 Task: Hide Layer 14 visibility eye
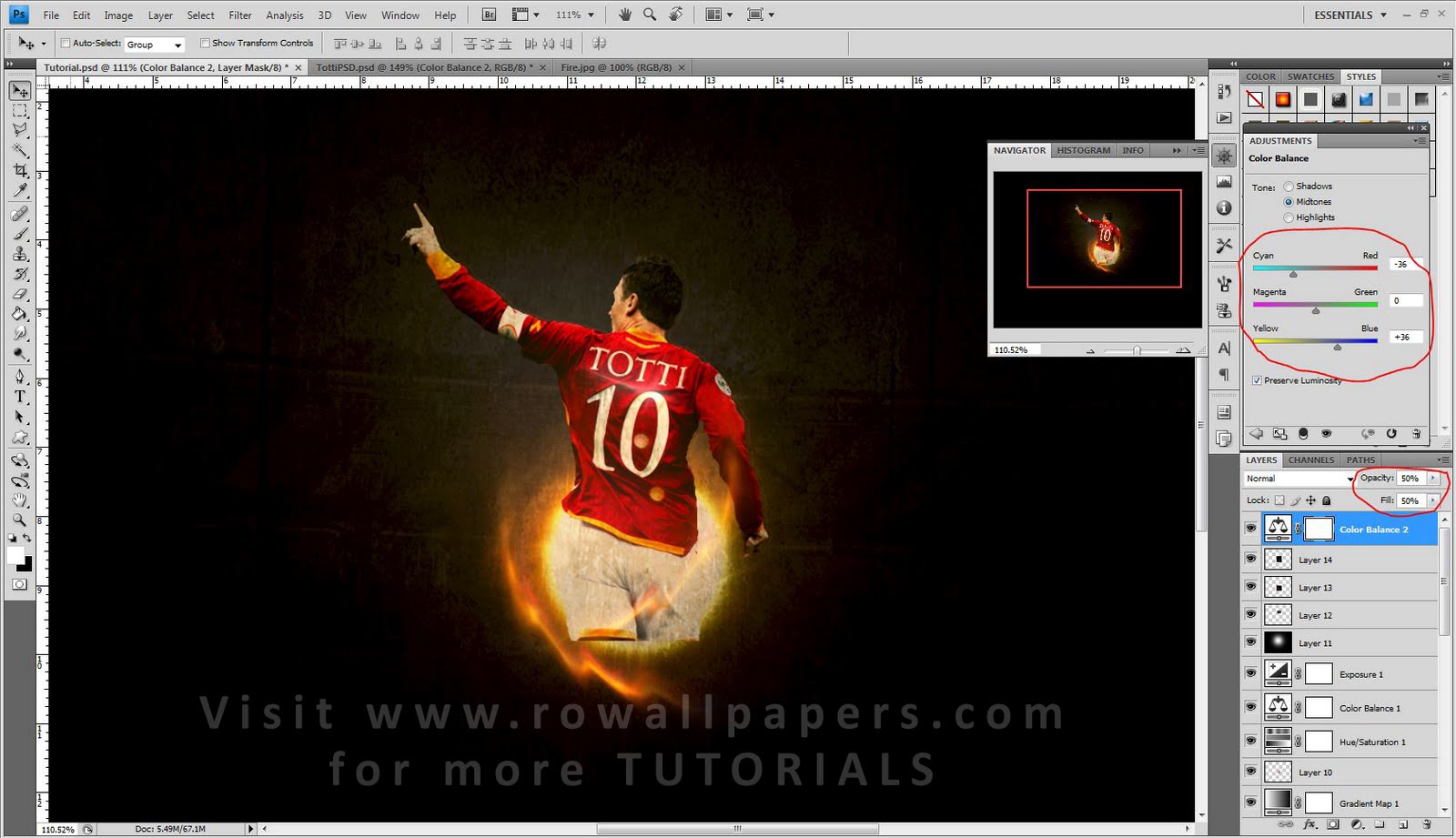click(x=1251, y=559)
